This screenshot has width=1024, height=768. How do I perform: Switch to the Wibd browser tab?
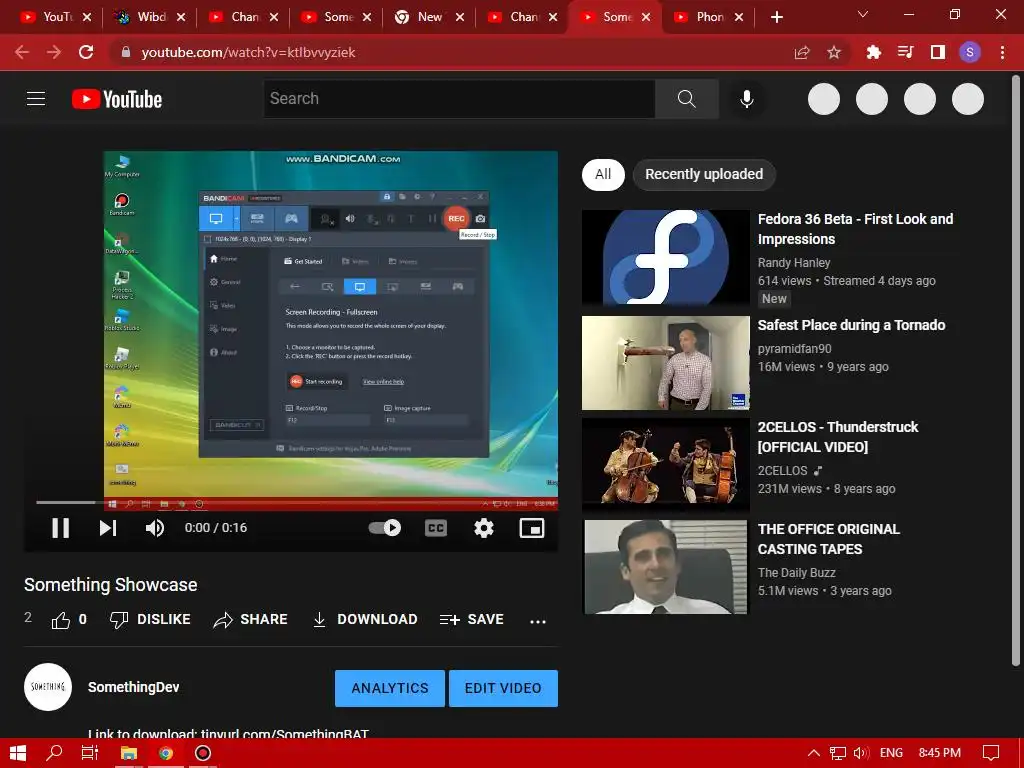150,18
